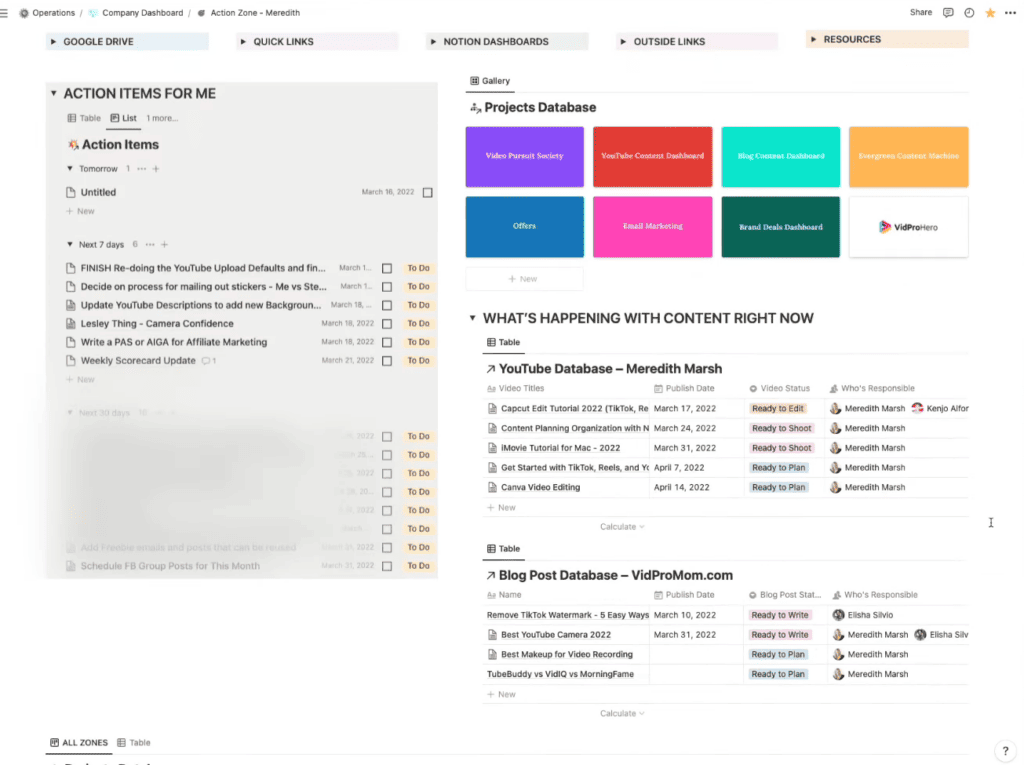This screenshot has height=765, width=1024.
Task: Toggle the favorite star icon
Action: point(990,12)
